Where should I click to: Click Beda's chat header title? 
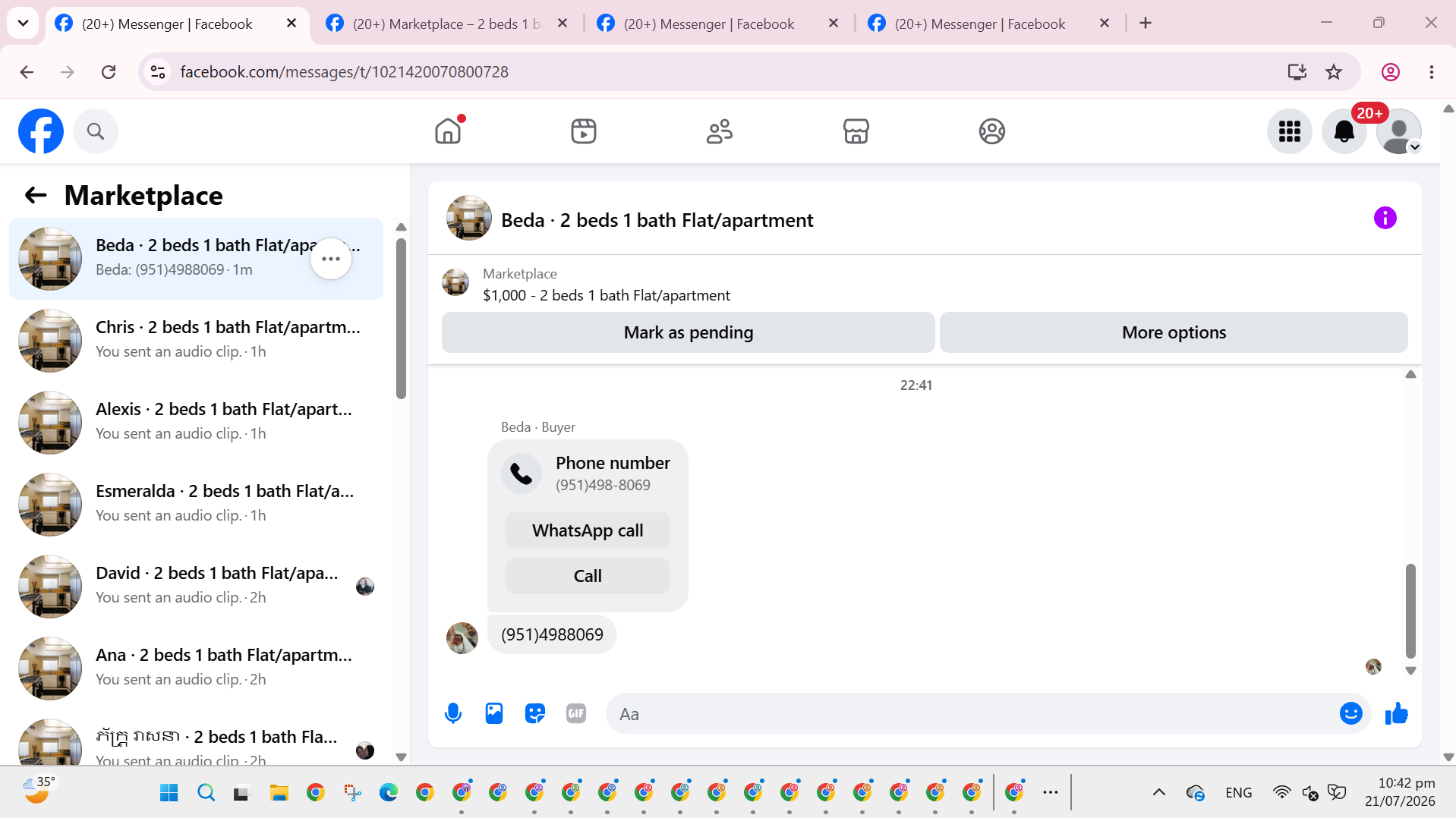(657, 220)
